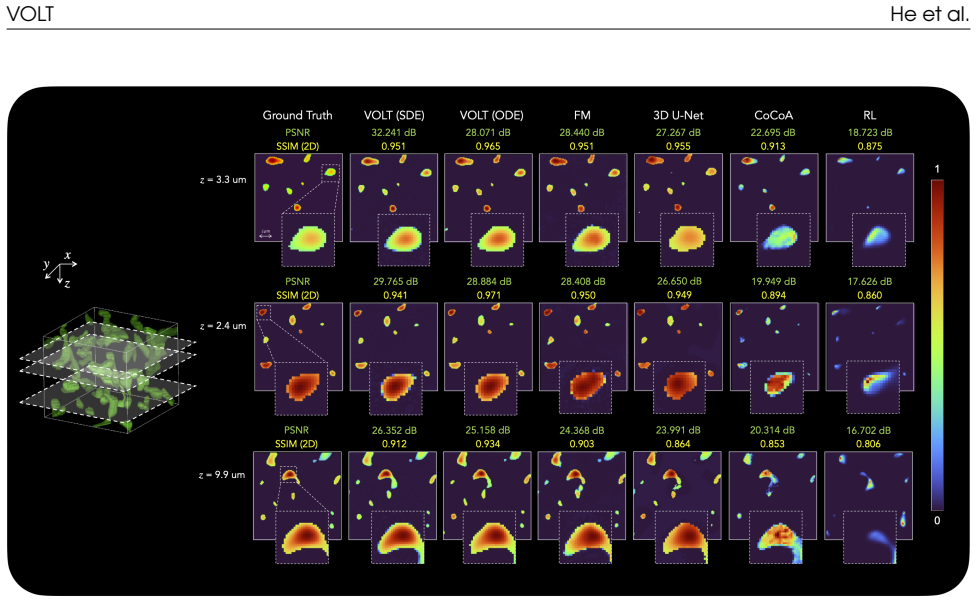Screen dimensions: 977x602
Task: Click the SSIM value '0.949'
Action: pyautogui.click(x=679, y=295)
